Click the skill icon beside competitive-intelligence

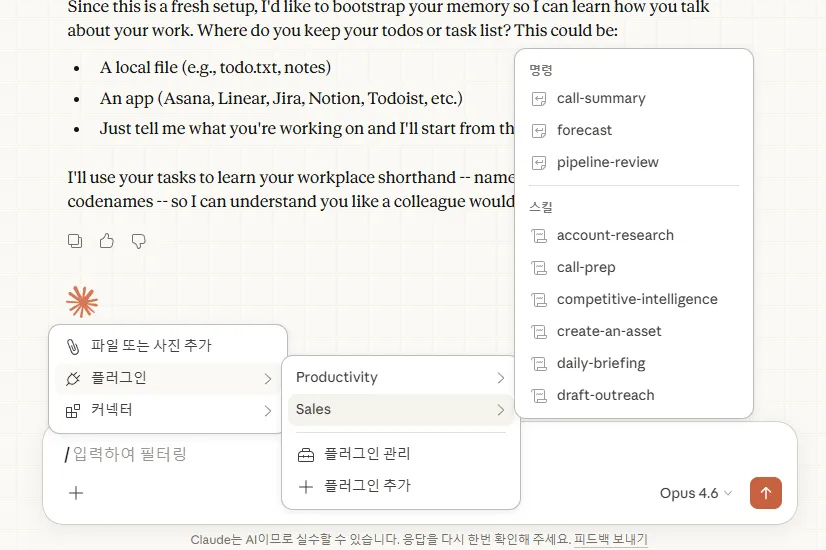point(539,300)
